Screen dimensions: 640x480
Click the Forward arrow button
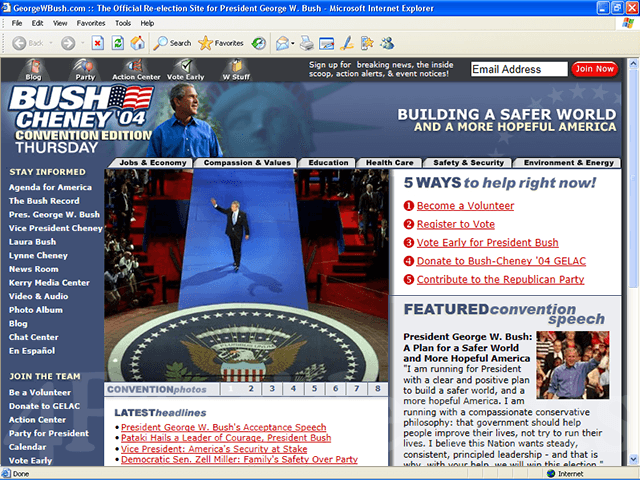(x=68, y=43)
